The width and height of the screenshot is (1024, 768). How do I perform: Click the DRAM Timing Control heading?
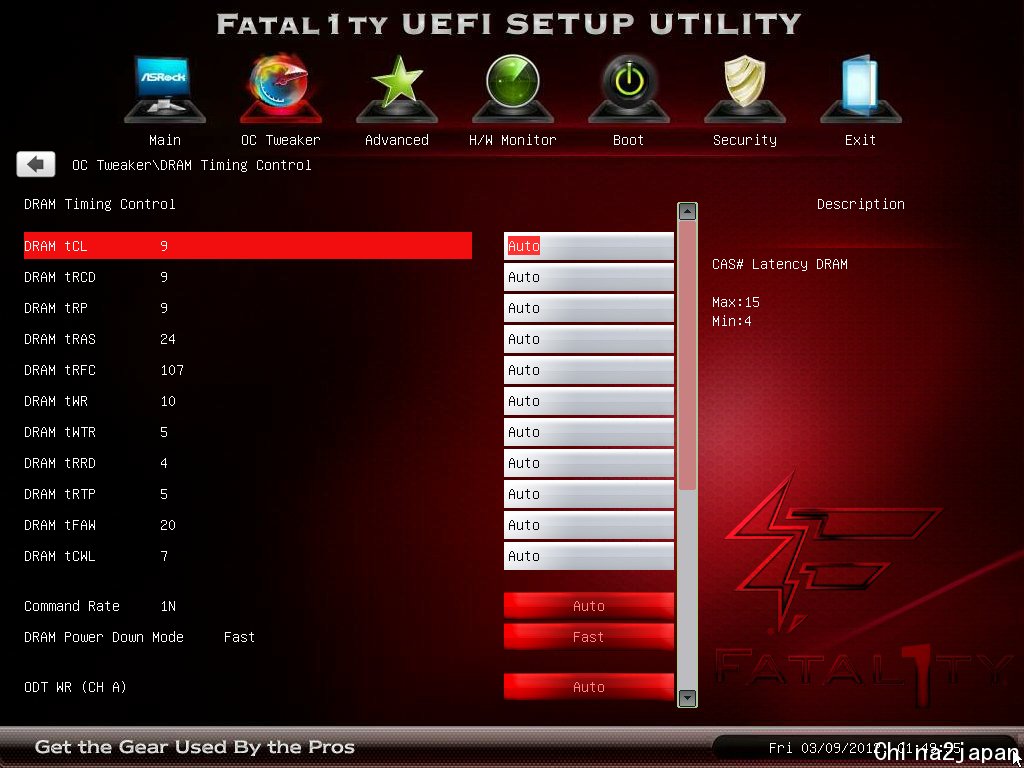pyautogui.click(x=100, y=204)
